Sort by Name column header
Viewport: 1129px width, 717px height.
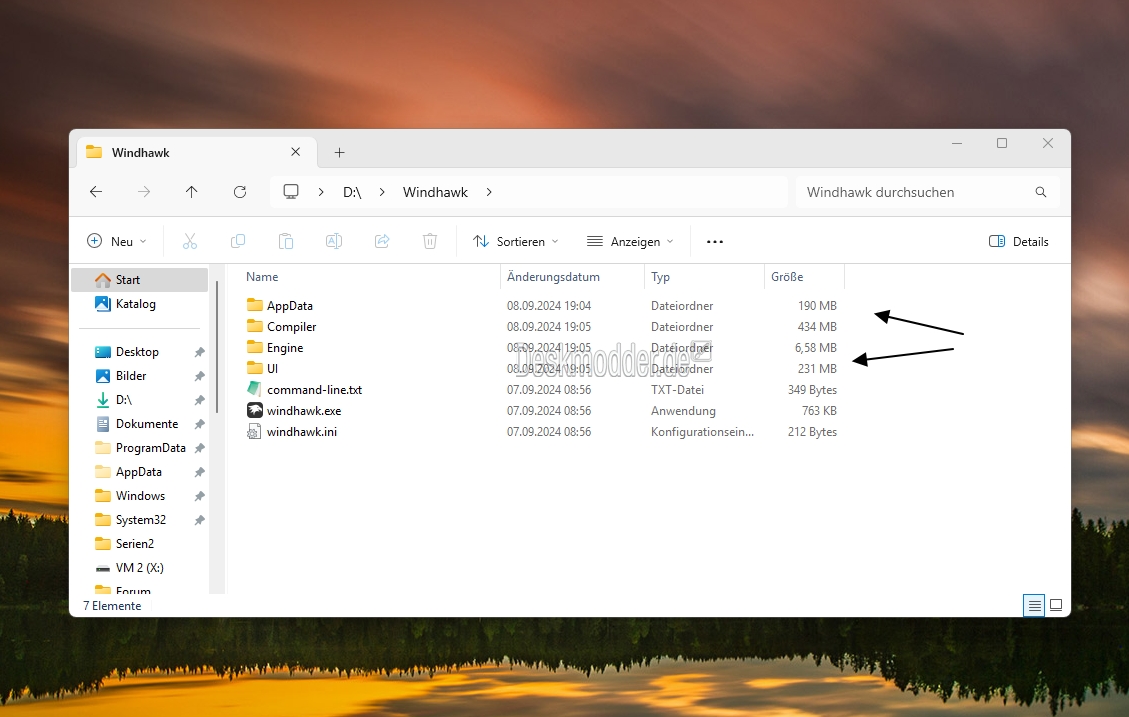(x=262, y=277)
